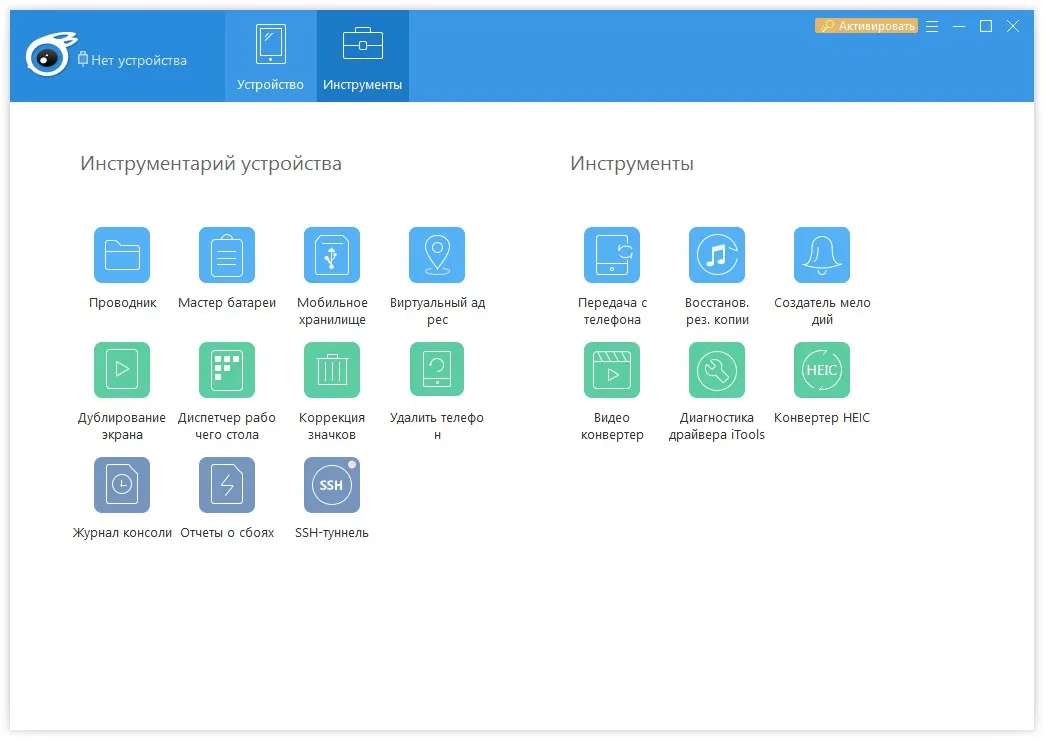Open Восстанов. рез. копии music icon
The image size is (1044, 740).
pos(716,255)
